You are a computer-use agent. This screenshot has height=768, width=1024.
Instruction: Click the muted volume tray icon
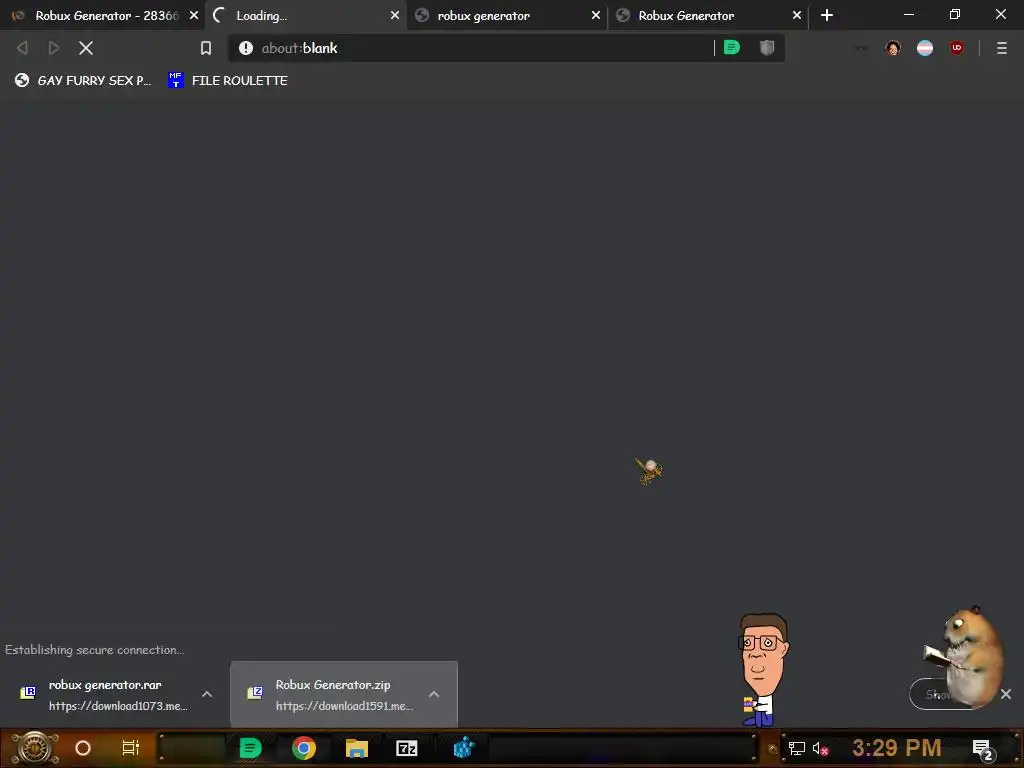point(821,748)
